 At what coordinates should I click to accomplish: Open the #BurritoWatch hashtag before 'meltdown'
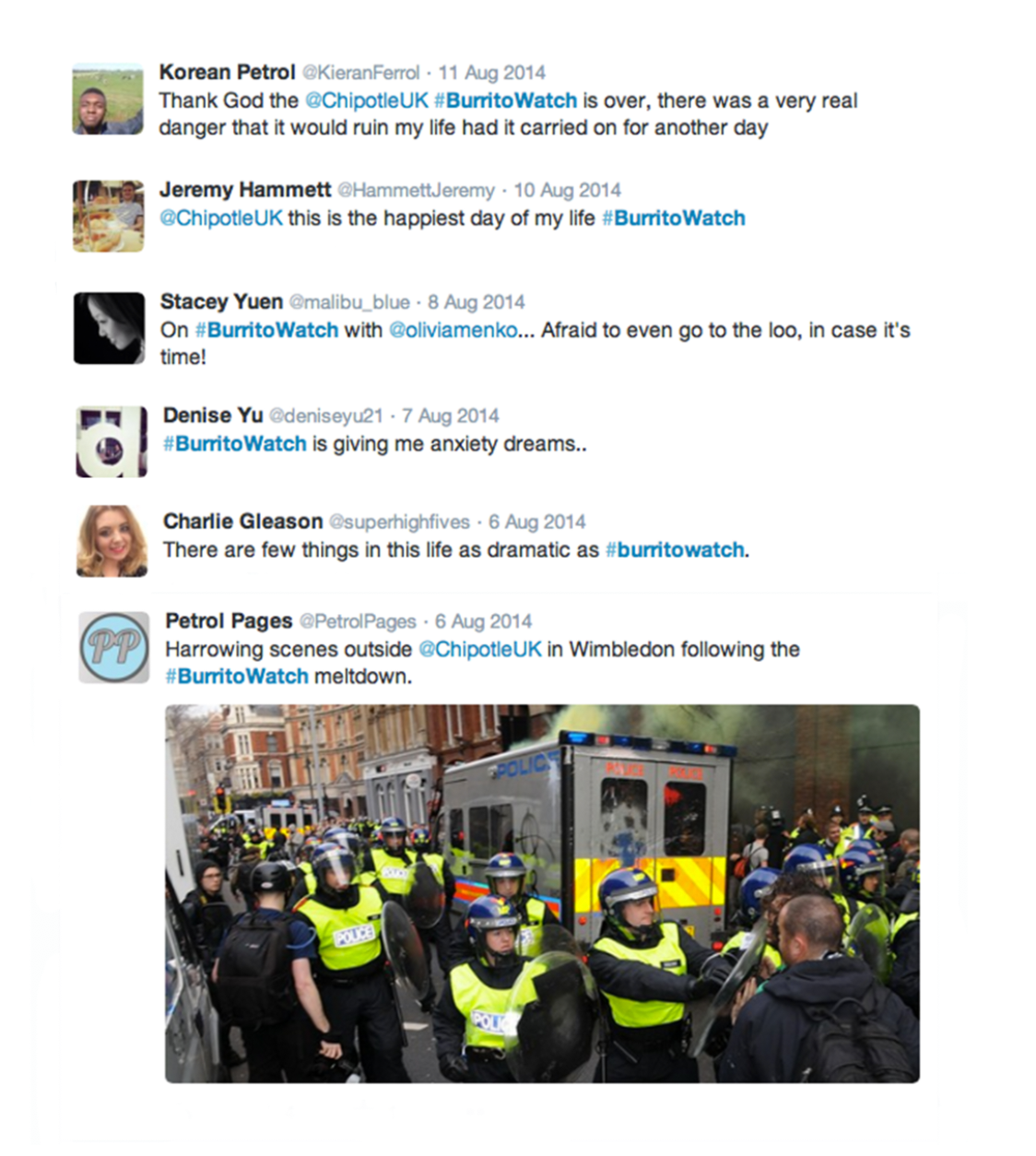click(x=236, y=676)
